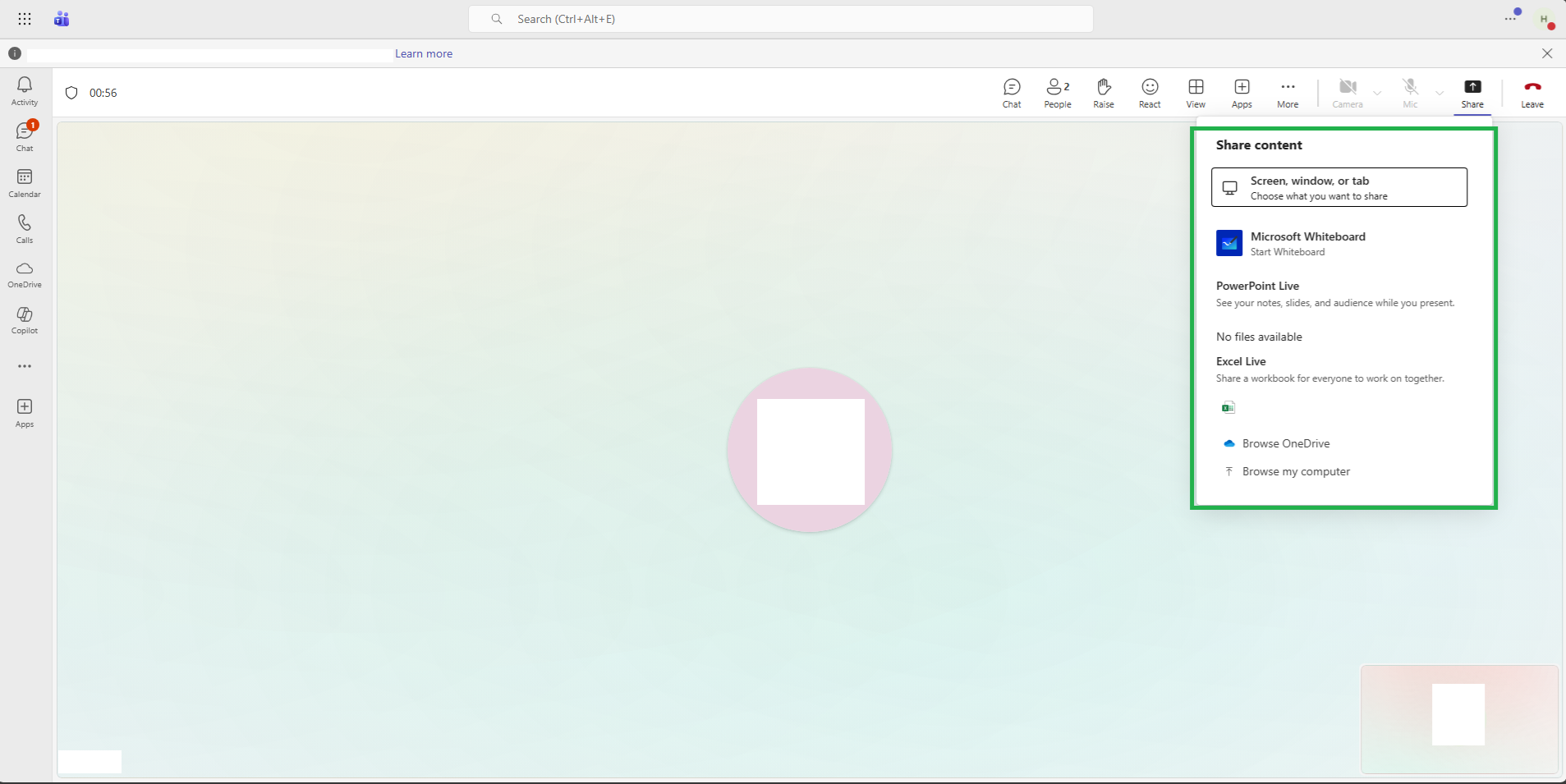Open More actions in meeting toolbar
Image resolution: width=1566 pixels, height=784 pixels.
click(x=1288, y=93)
